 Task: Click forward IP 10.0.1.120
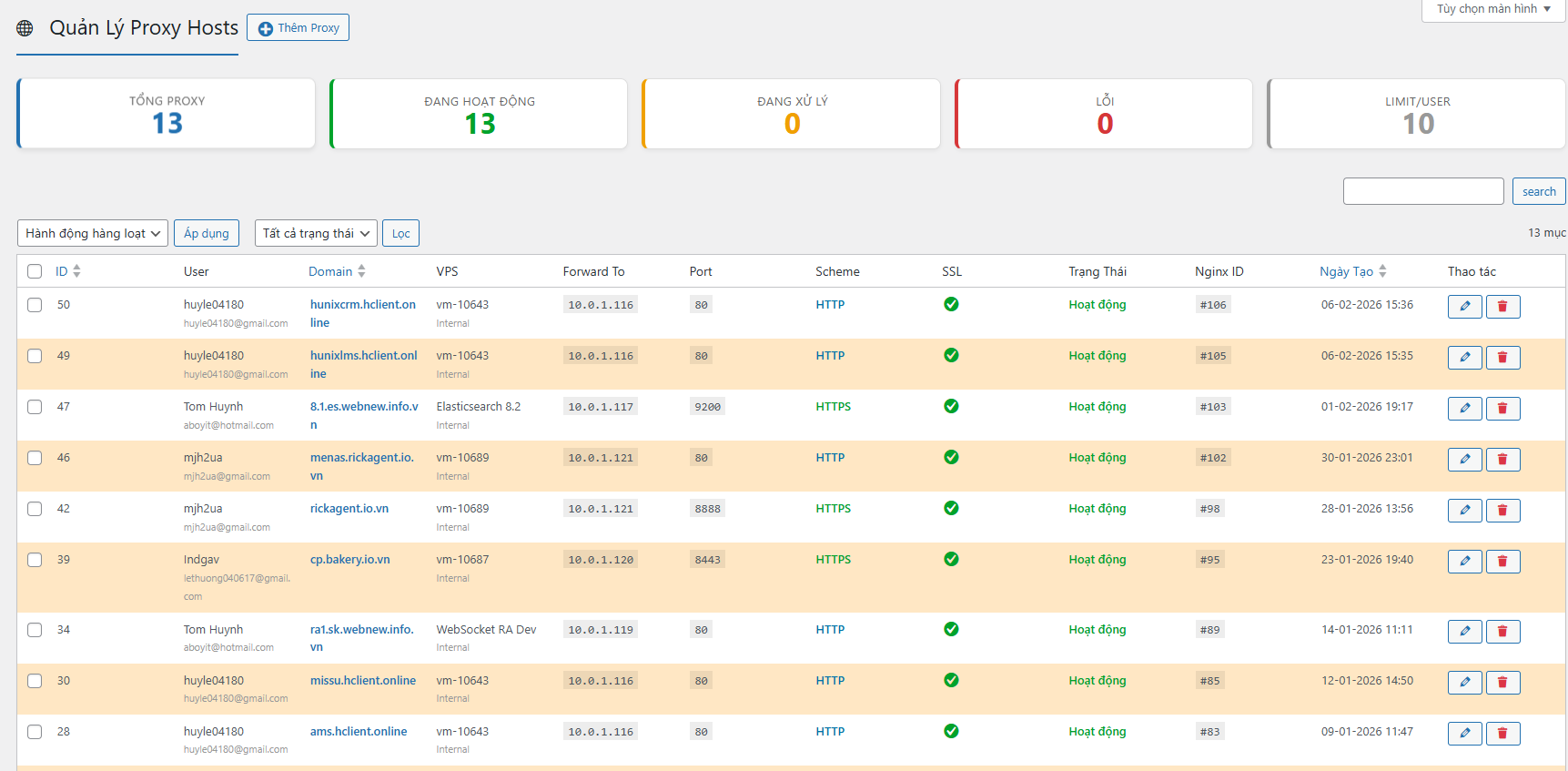(601, 560)
